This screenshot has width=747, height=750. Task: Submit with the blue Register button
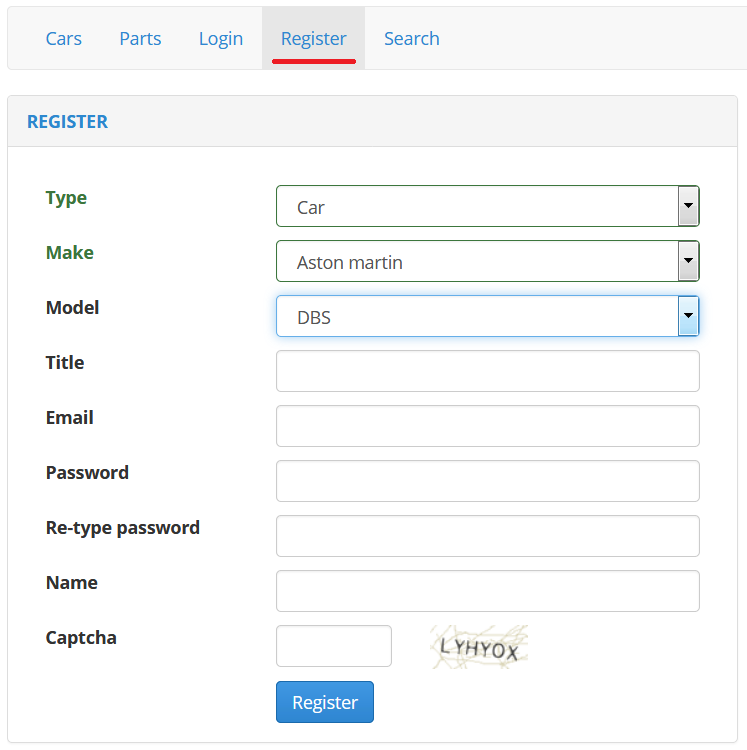point(325,702)
